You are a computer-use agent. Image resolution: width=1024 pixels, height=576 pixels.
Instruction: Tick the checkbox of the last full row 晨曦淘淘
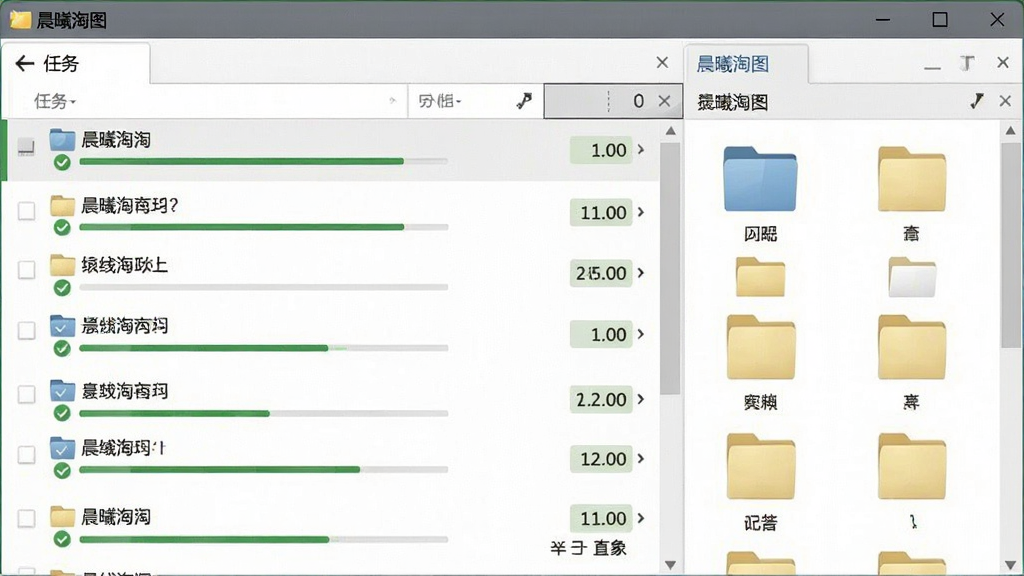26,519
